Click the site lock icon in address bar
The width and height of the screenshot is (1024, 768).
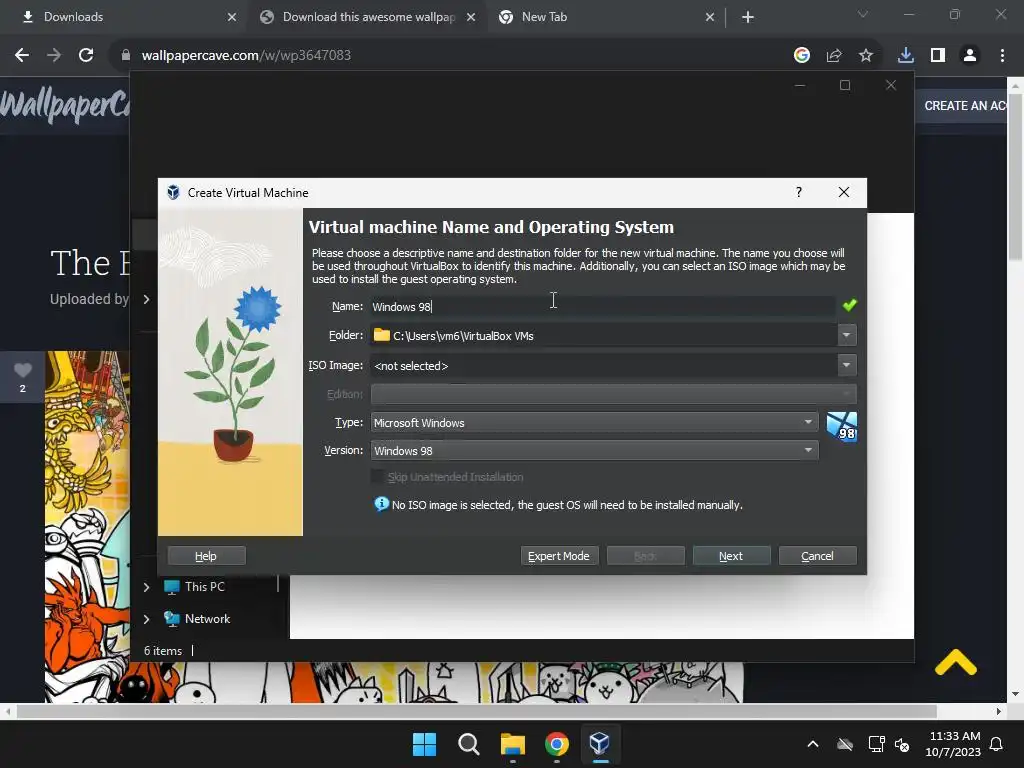125,56
